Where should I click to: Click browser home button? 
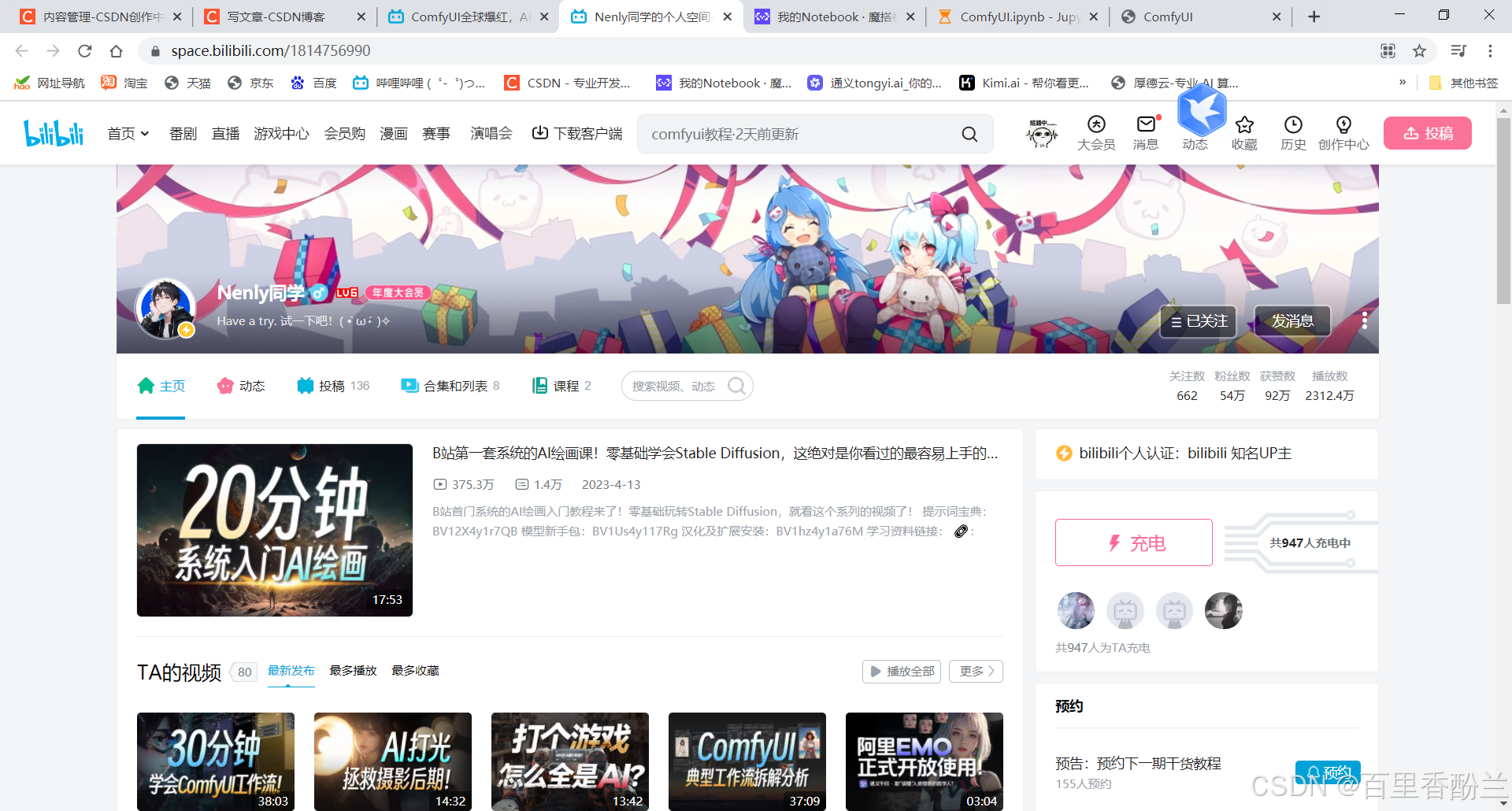coord(116,51)
